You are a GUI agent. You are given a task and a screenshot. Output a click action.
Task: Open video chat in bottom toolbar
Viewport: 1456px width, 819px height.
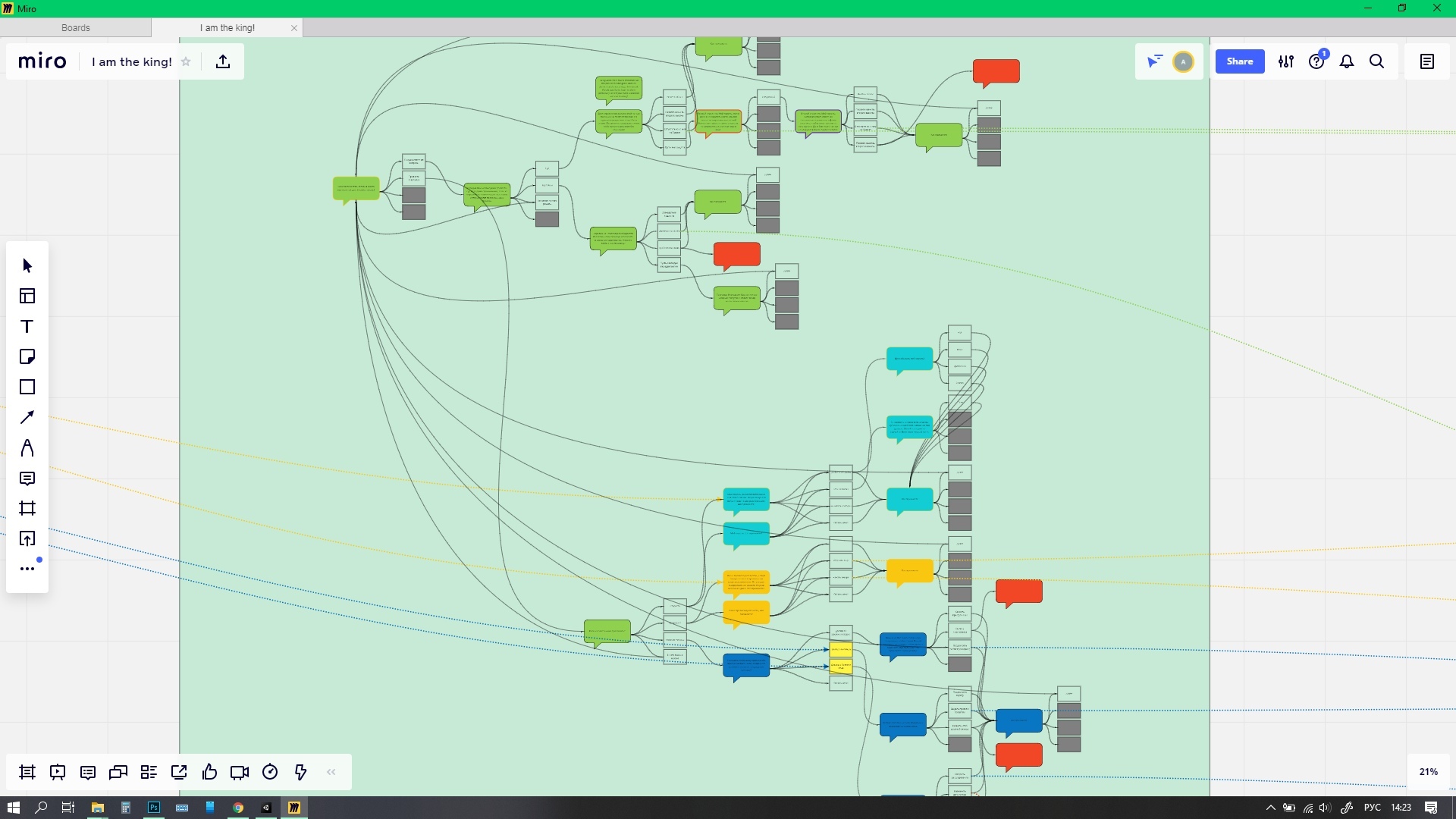point(240,772)
